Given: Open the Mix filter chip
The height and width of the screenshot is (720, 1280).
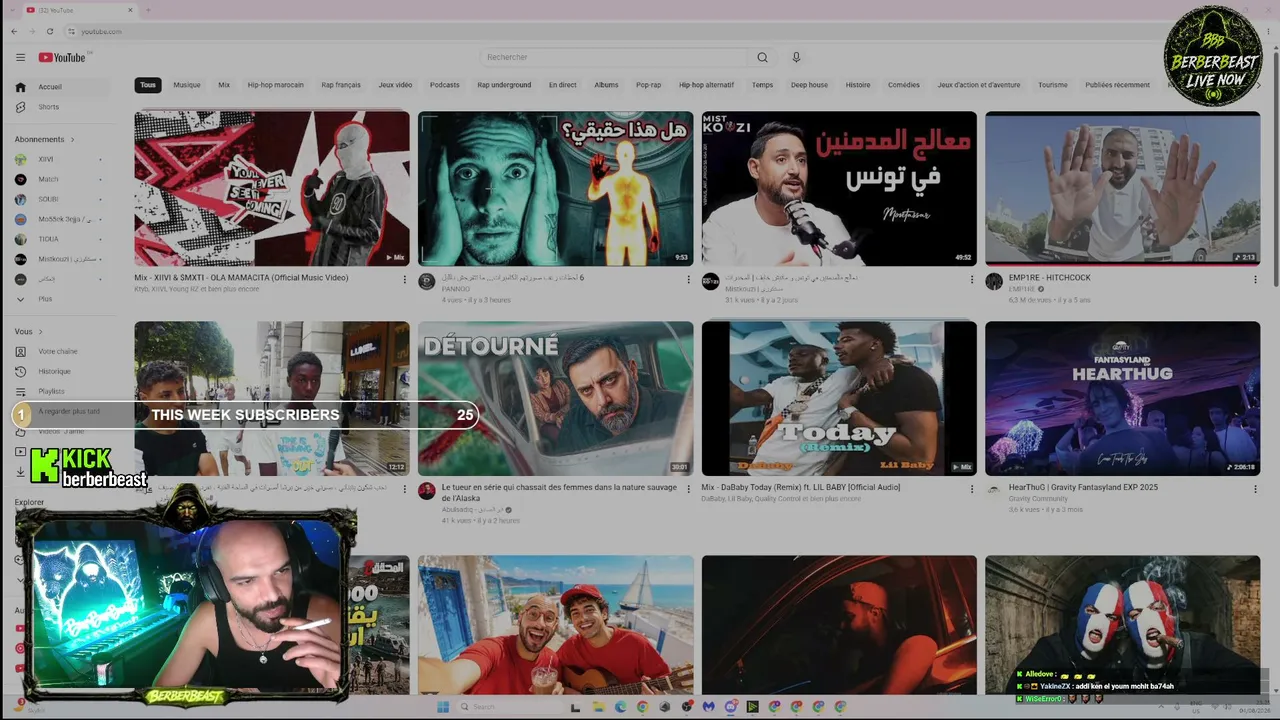Looking at the screenshot, I should (224, 85).
